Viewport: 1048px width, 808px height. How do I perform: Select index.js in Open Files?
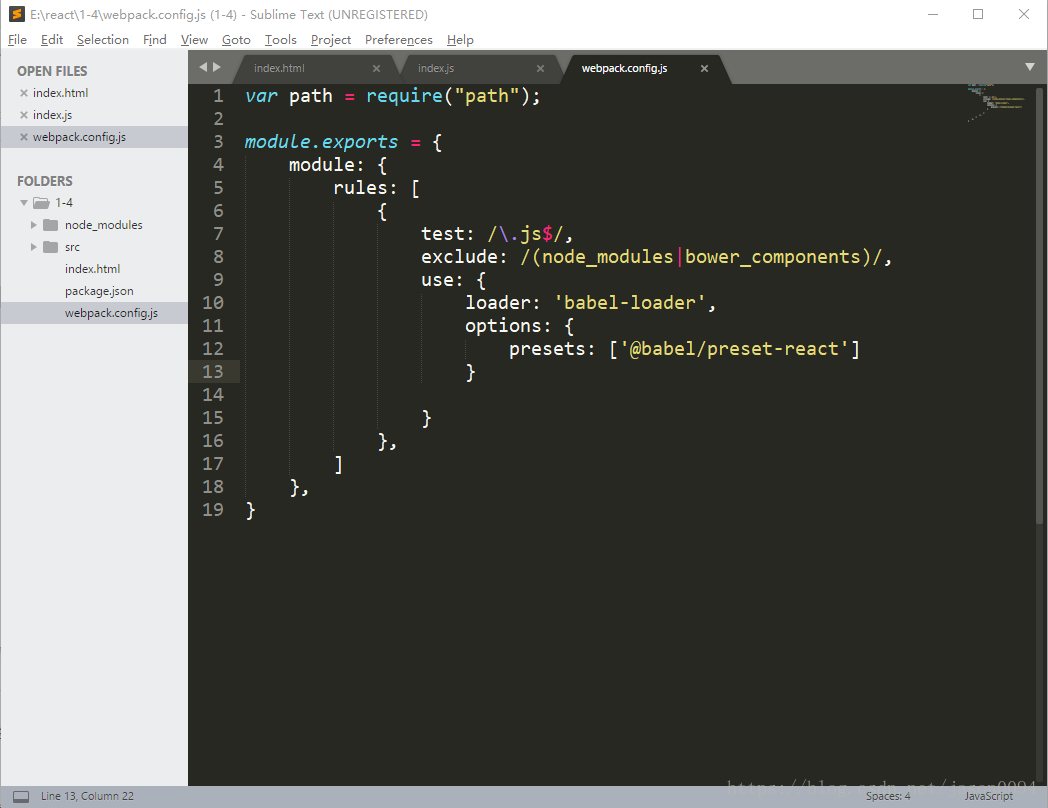[52, 115]
